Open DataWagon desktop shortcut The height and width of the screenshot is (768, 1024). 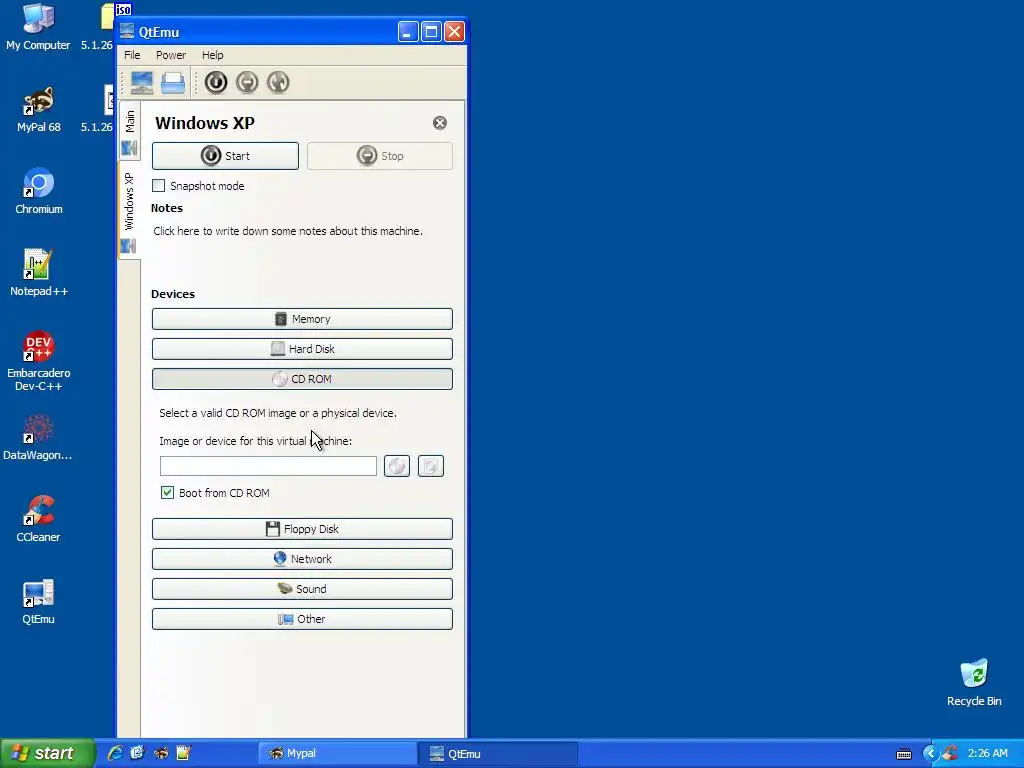point(37,438)
